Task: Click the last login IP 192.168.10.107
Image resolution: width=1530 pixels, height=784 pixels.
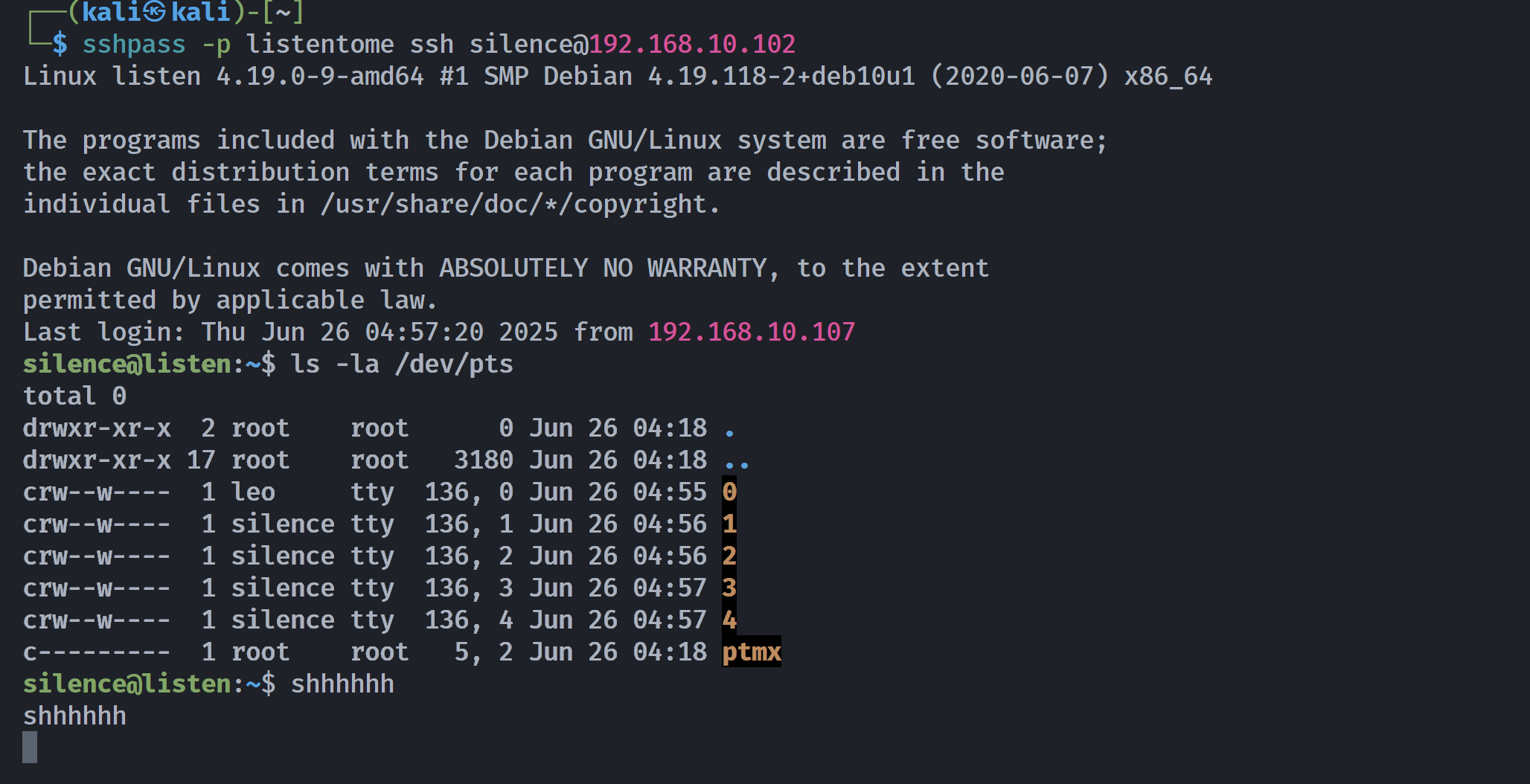Action: pos(752,332)
